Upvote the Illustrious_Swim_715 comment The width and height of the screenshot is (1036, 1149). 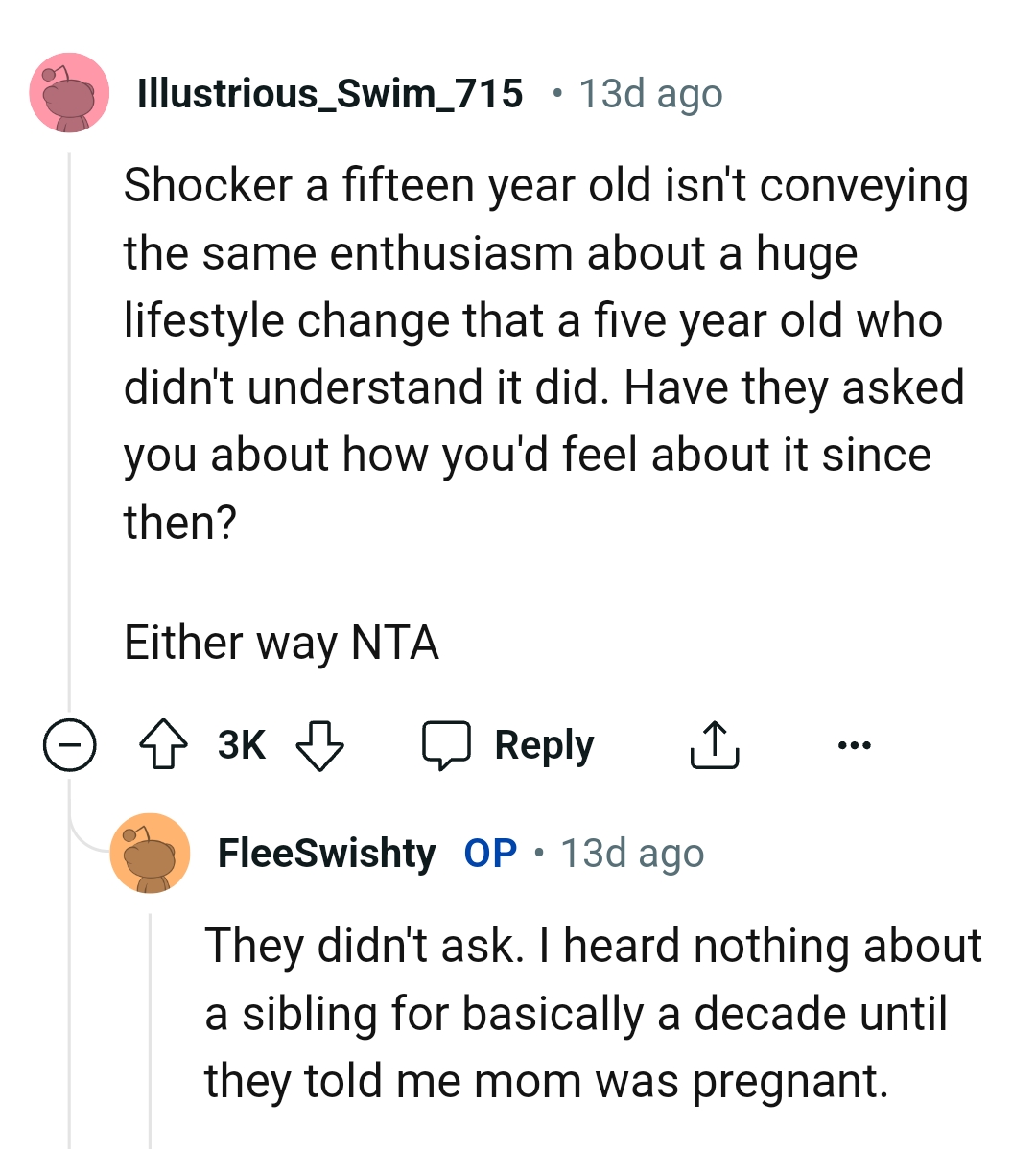[164, 743]
